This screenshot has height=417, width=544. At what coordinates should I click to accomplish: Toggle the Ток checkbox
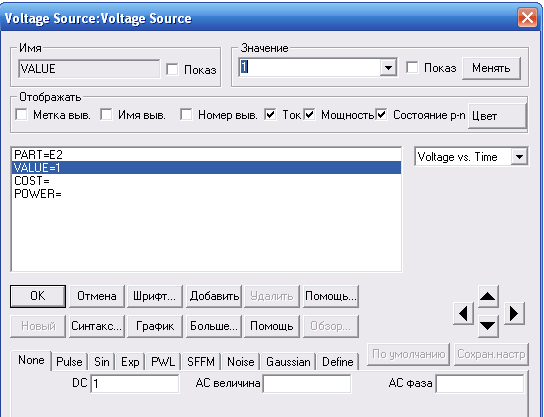pos(270,114)
